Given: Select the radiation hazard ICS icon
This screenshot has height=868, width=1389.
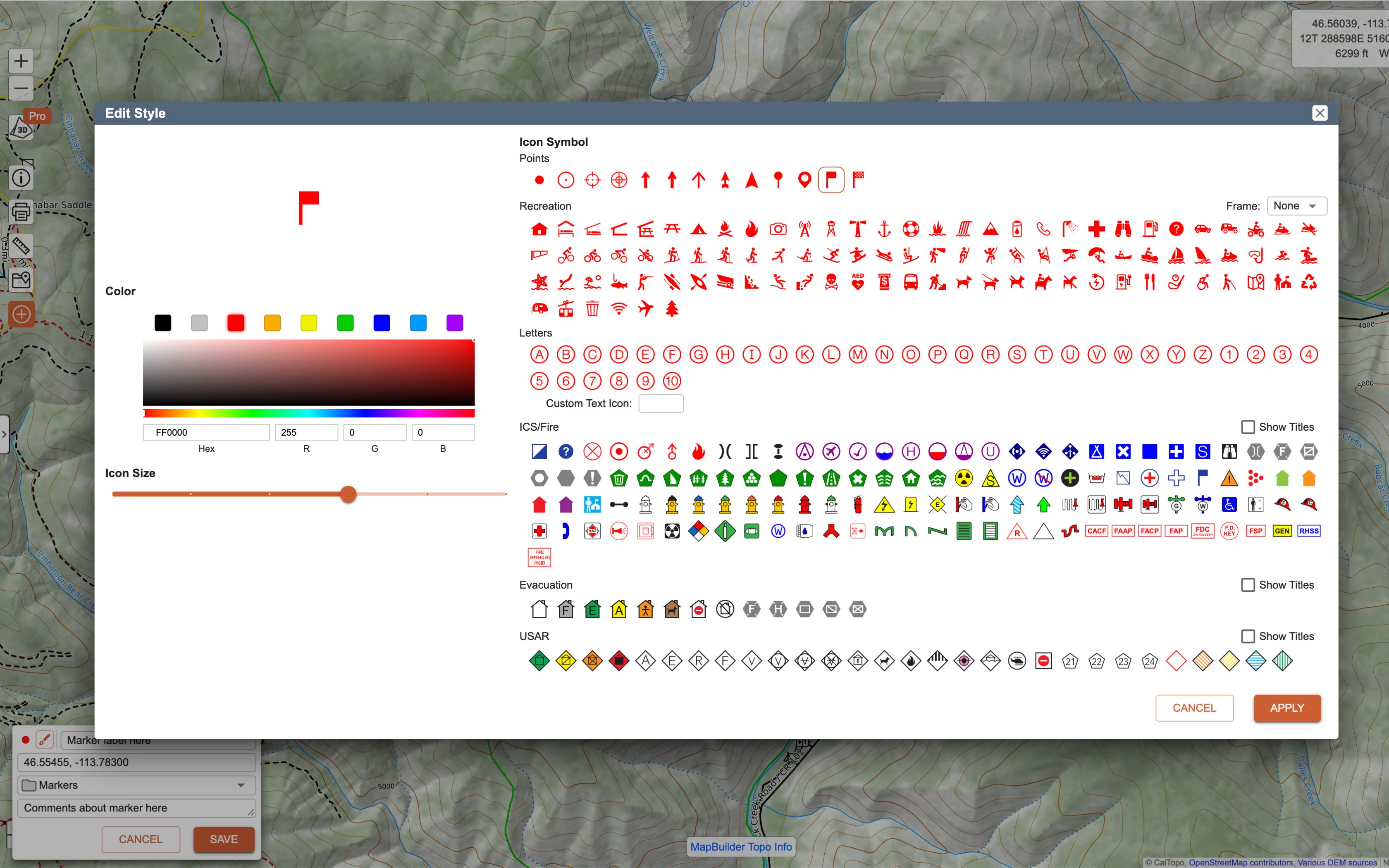Looking at the screenshot, I should [x=964, y=478].
